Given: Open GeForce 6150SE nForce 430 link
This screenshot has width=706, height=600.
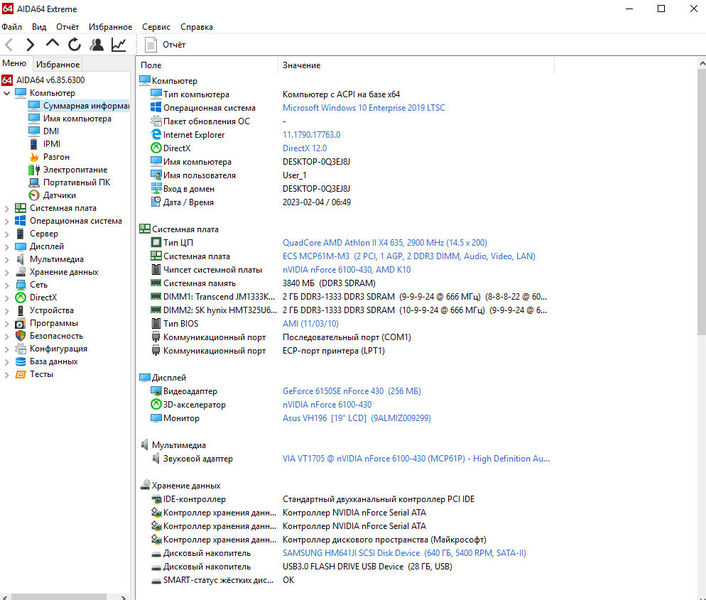Looking at the screenshot, I should [x=352, y=391].
